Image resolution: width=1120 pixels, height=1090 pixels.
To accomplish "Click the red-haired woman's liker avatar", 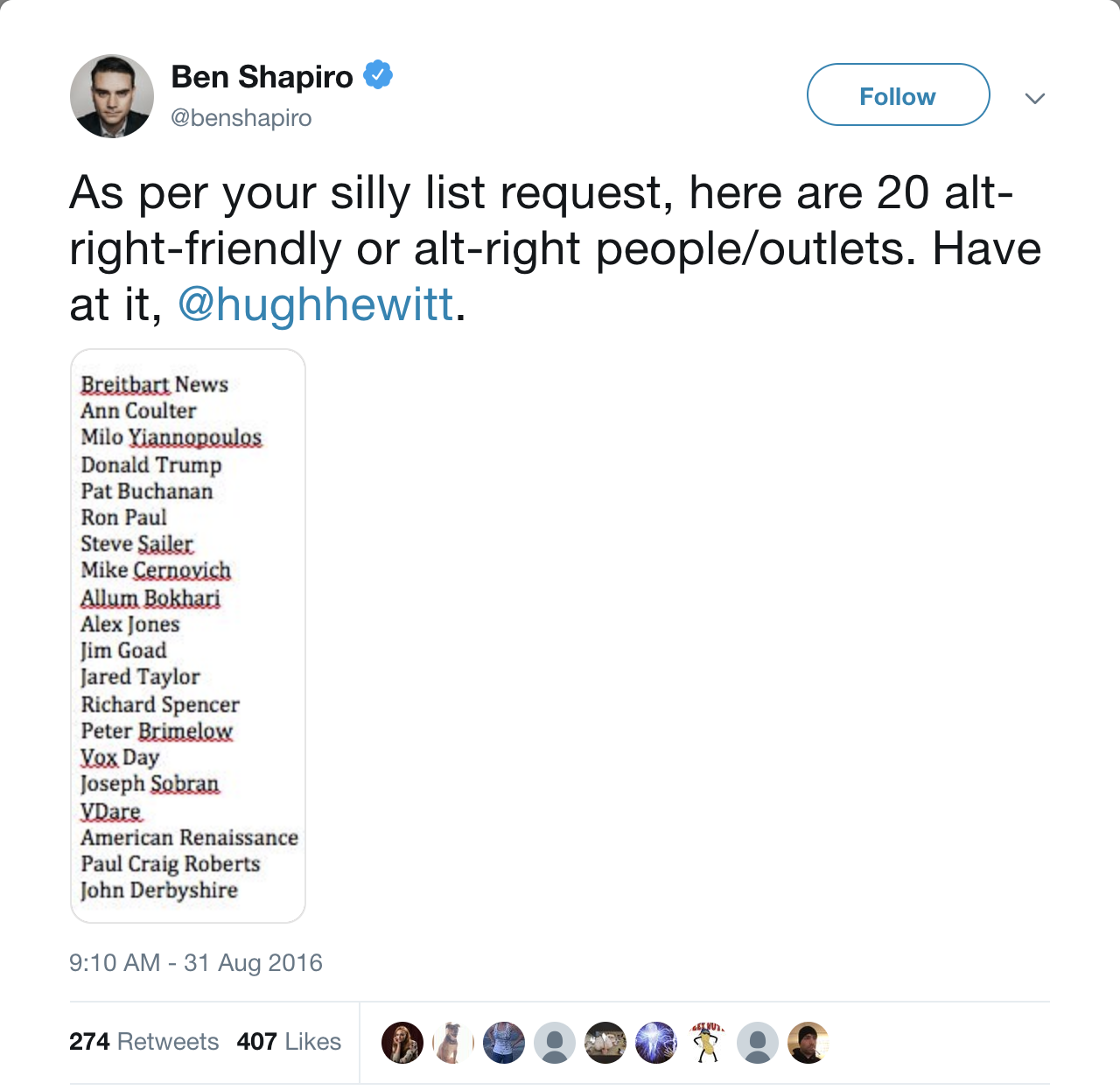I will [x=402, y=1043].
